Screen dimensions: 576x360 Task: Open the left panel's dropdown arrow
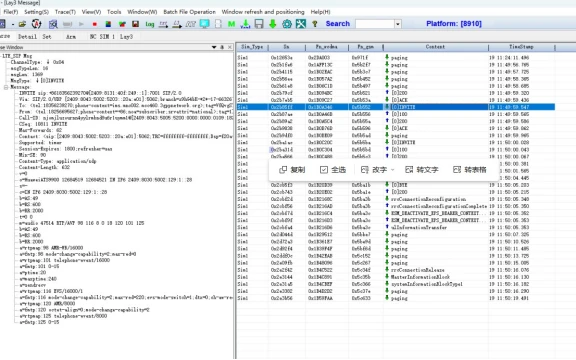click(214, 47)
